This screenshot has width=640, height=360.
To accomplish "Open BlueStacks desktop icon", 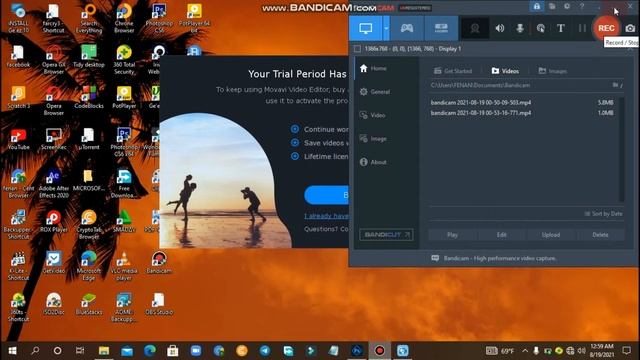I will pyautogui.click(x=89, y=304).
